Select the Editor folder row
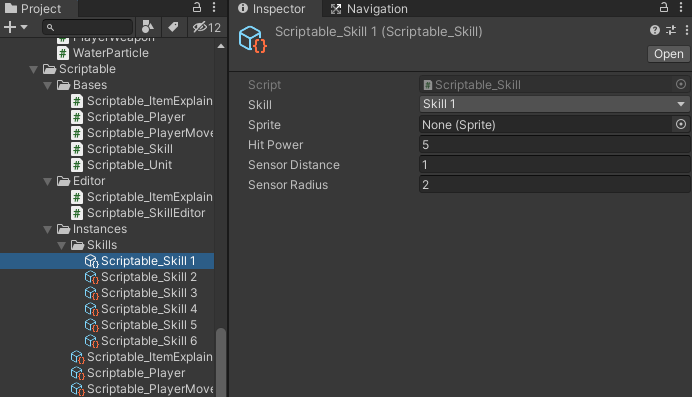The image size is (692, 397). point(107,181)
